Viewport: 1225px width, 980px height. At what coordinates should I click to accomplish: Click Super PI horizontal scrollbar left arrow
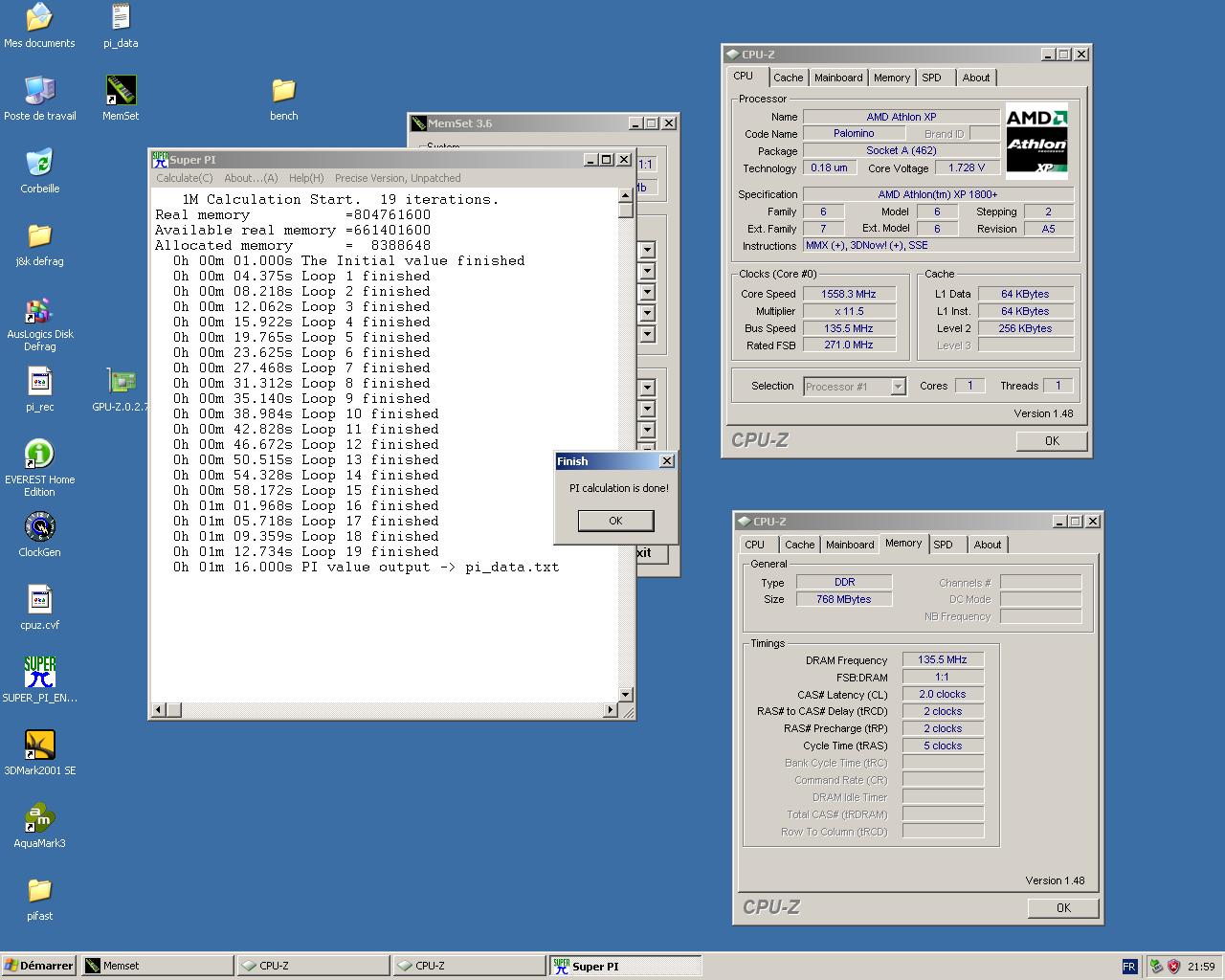point(159,710)
